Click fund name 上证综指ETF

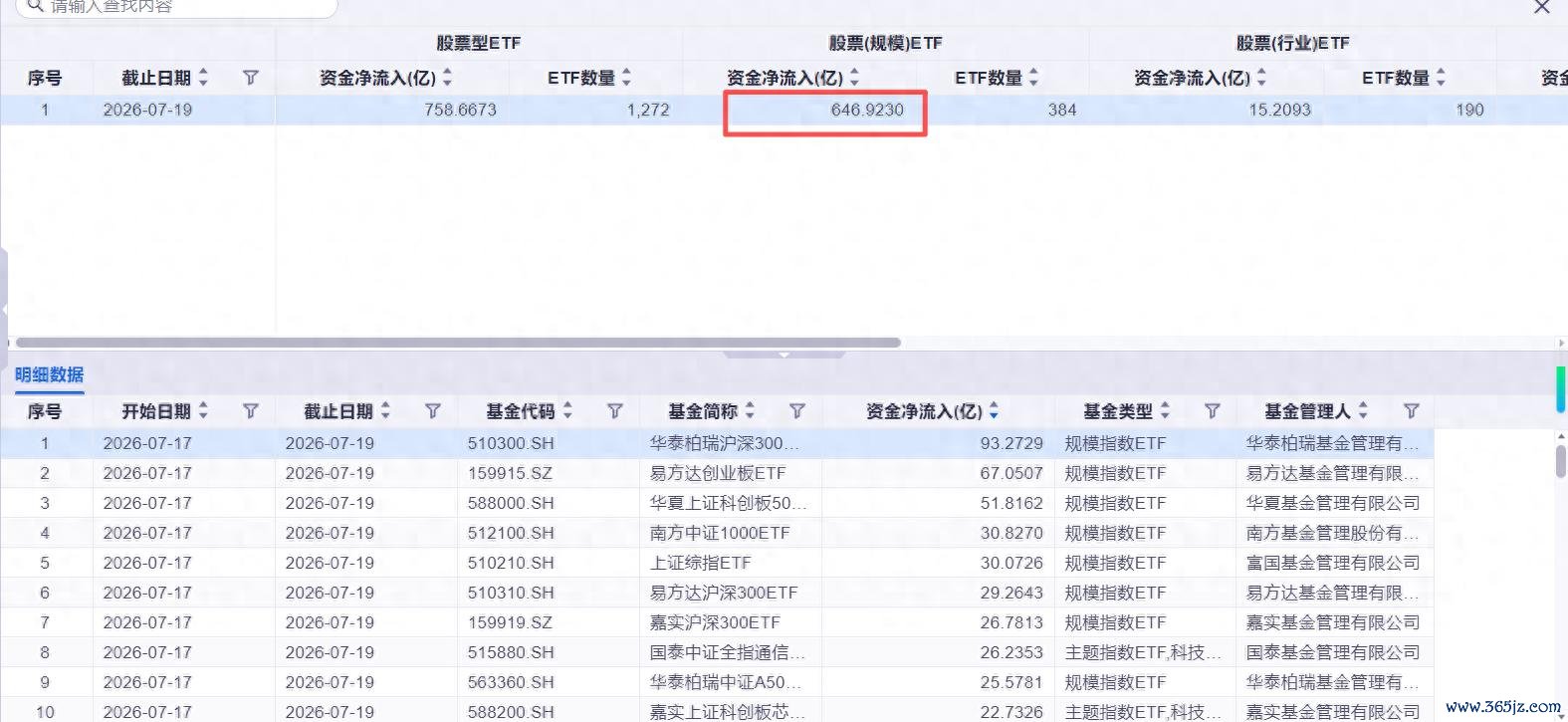701,563
